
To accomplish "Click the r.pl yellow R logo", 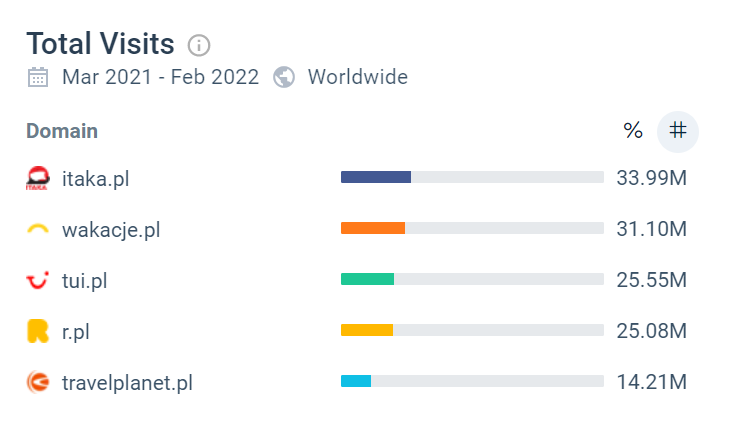I will coord(38,331).
